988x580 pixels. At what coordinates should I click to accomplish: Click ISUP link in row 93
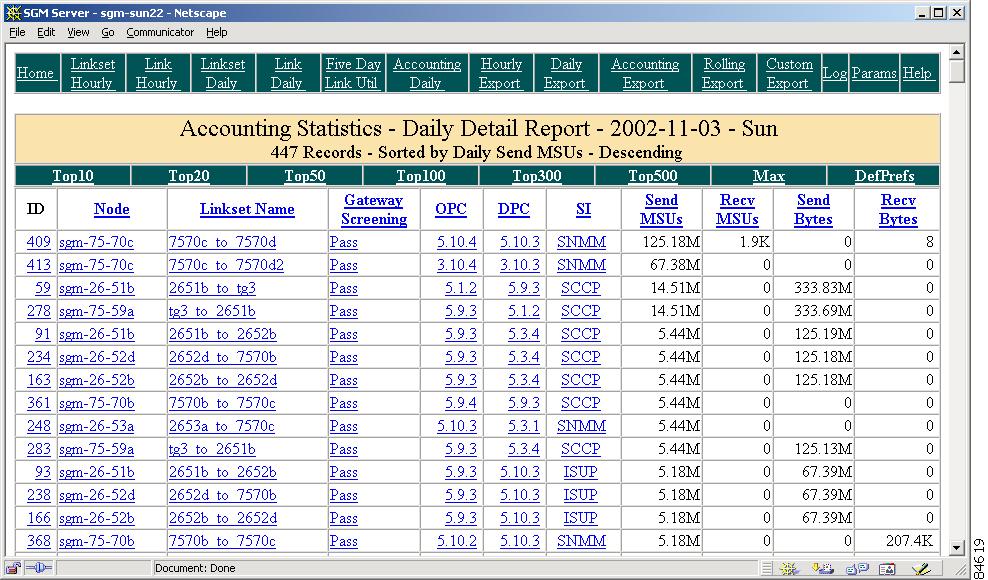coord(580,472)
